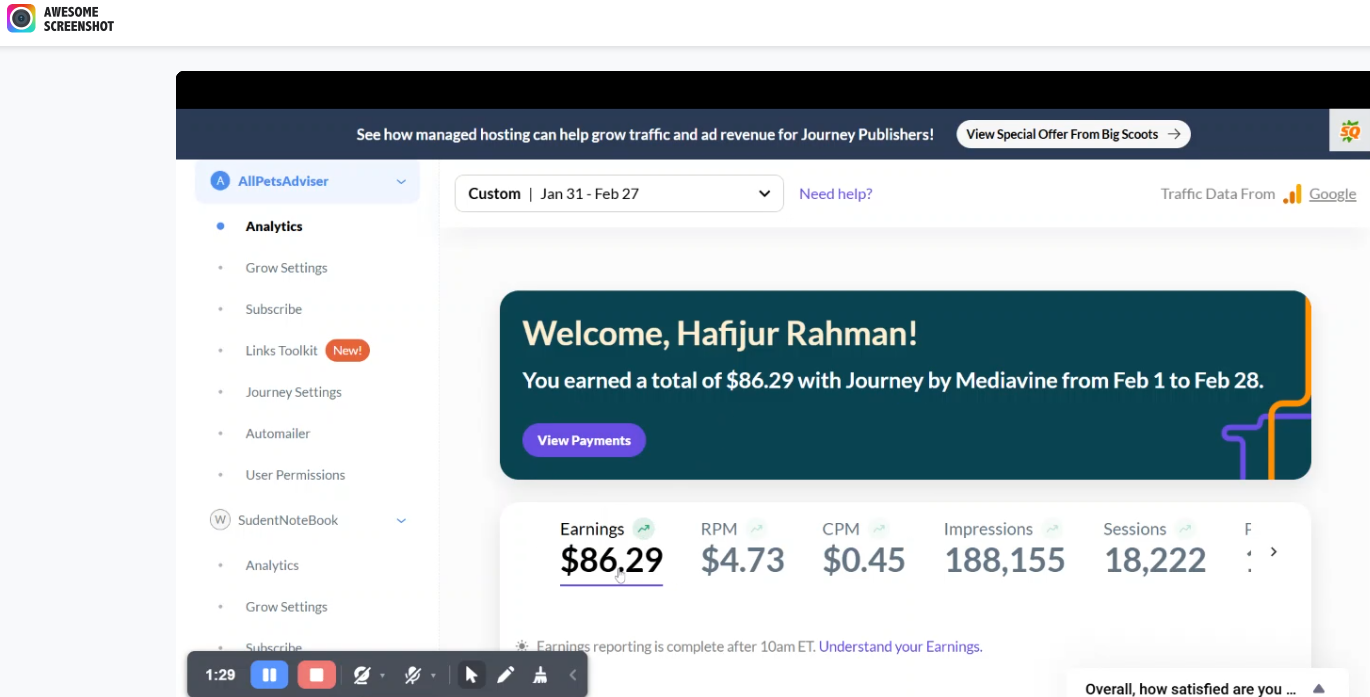Image resolution: width=1370 pixels, height=697 pixels.
Task: Click the Google Analytics bar icon
Action: pyautogui.click(x=1293, y=194)
